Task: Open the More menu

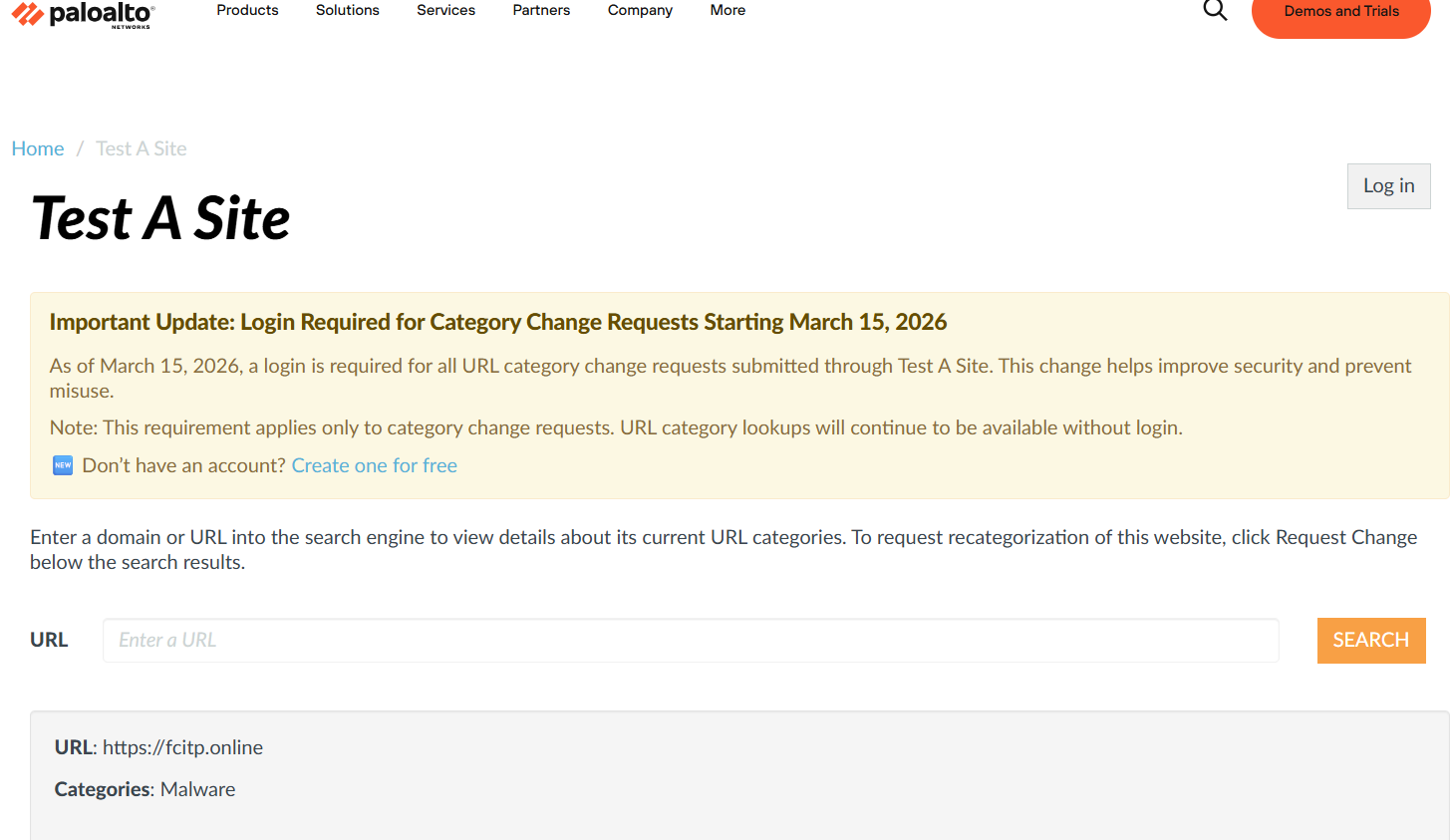Action: [x=727, y=10]
